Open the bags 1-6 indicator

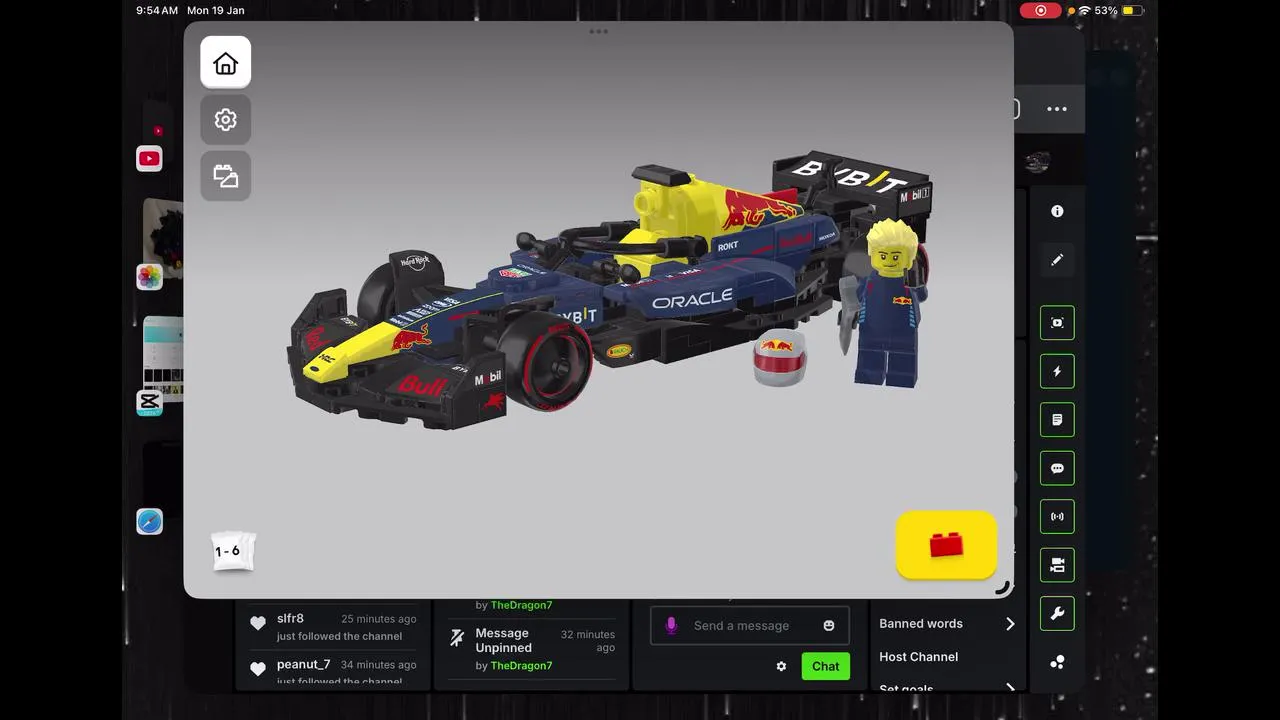tap(233, 551)
